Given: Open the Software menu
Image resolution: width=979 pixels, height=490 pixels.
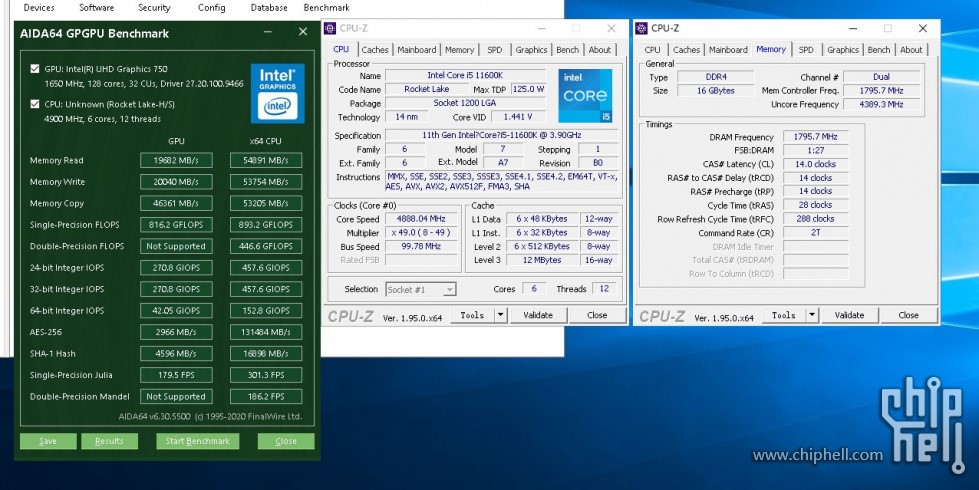Looking at the screenshot, I should (97, 7).
